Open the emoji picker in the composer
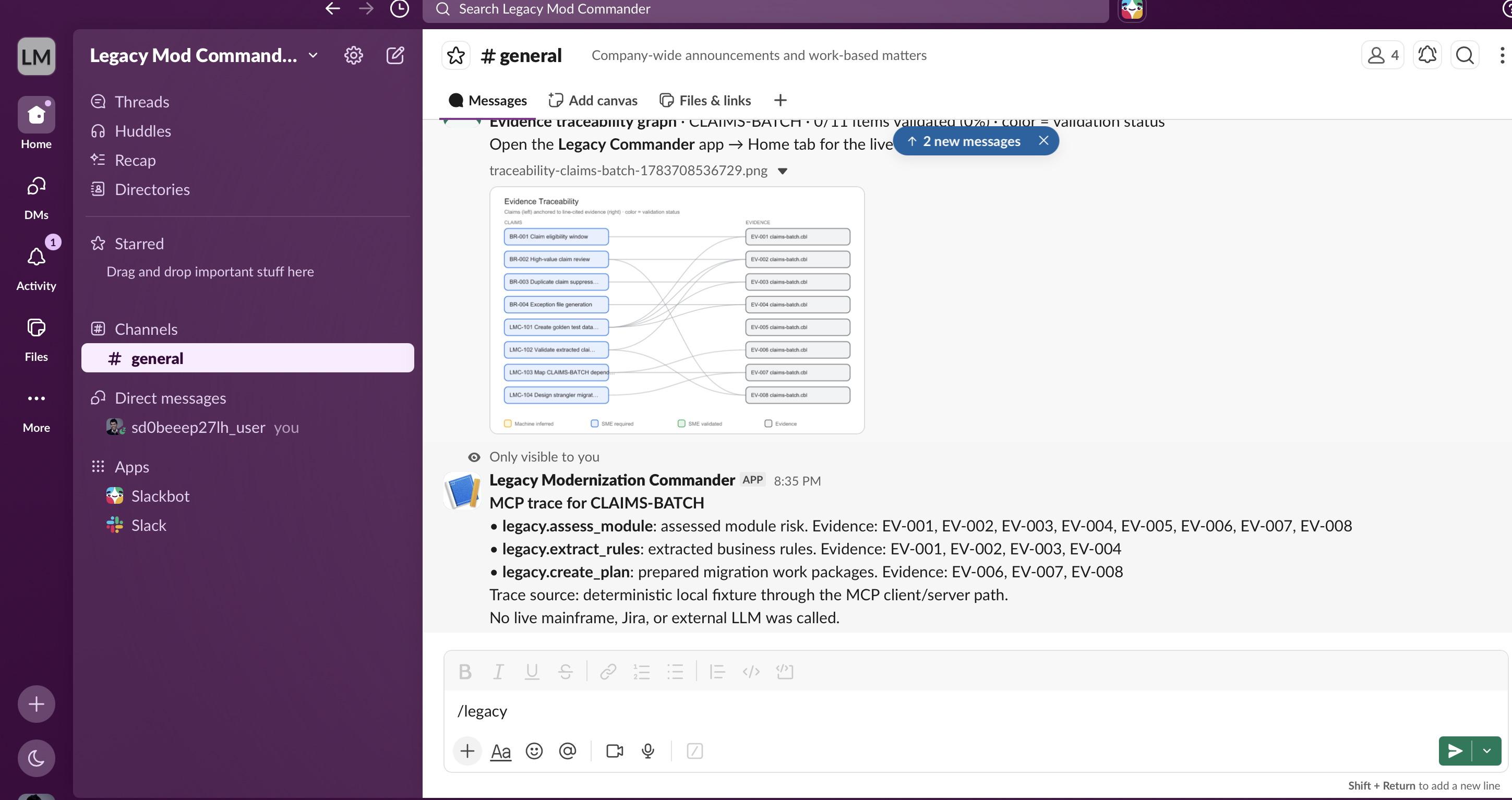 (534, 751)
